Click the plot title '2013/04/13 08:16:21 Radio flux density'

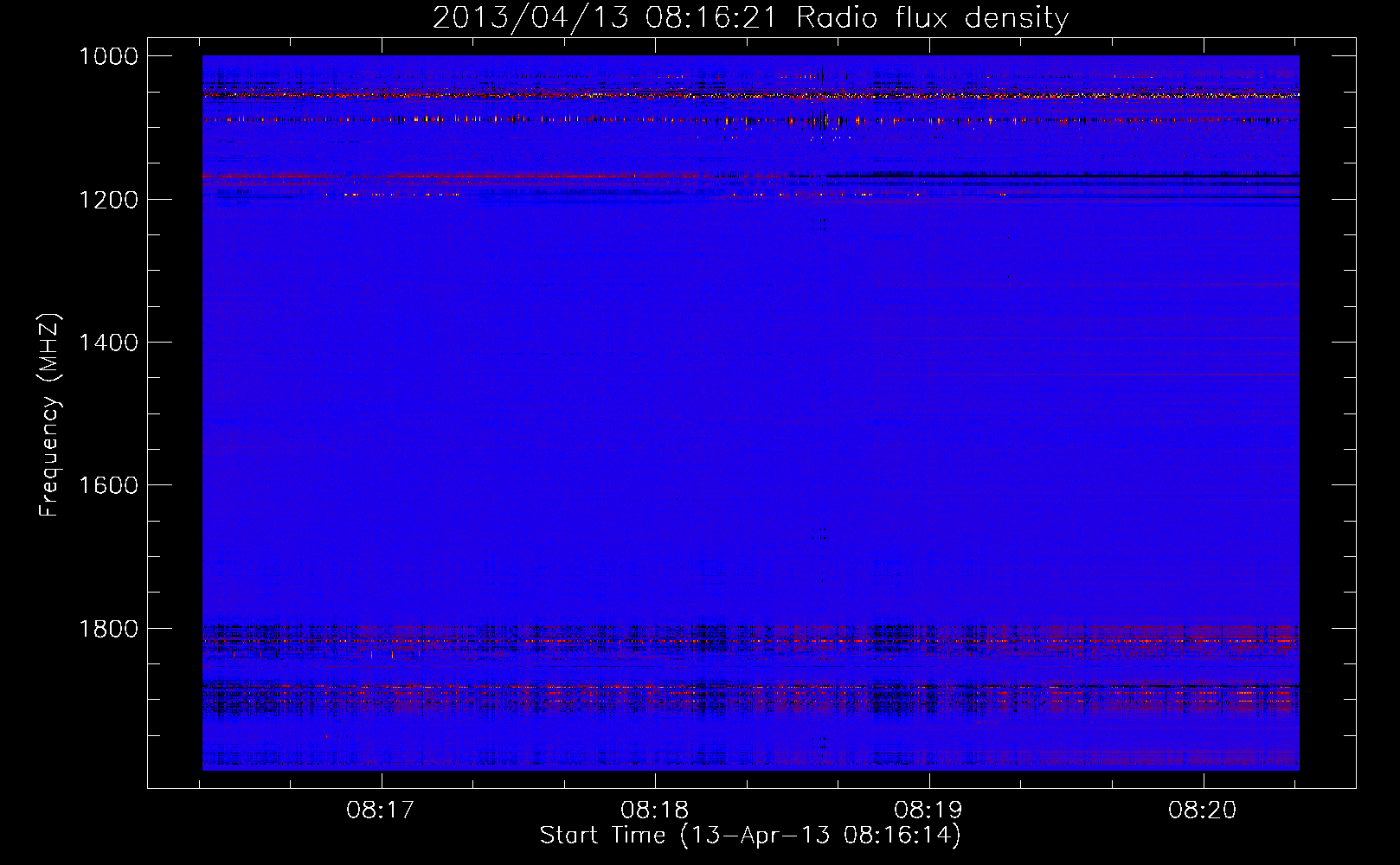(751, 17)
